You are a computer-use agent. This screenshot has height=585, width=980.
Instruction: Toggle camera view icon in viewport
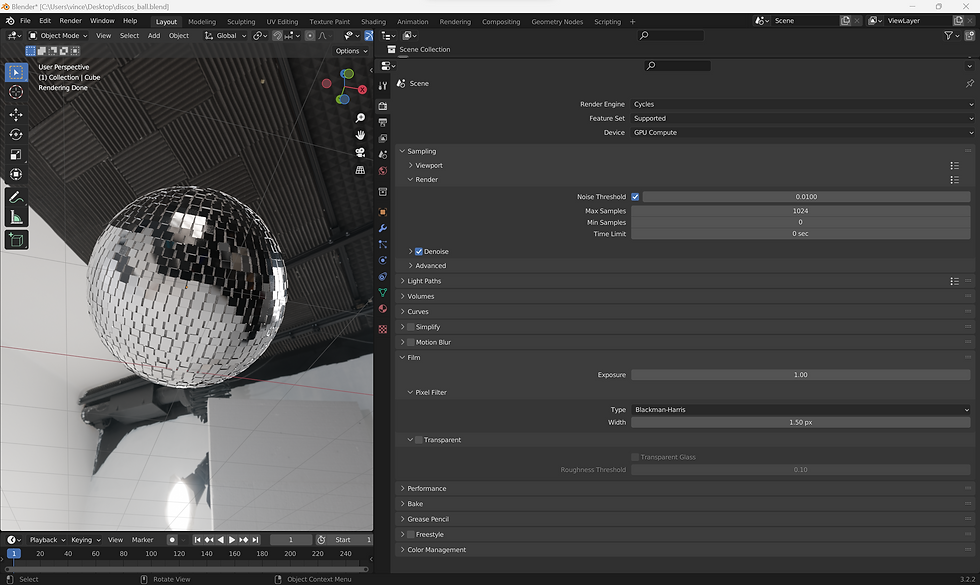pos(360,152)
